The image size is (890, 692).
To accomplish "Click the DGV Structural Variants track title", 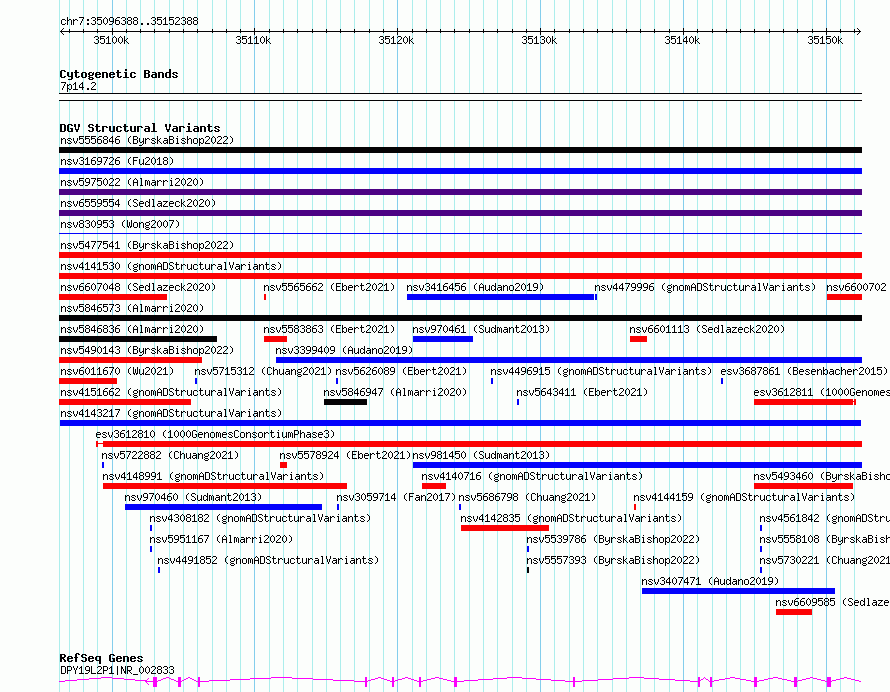I will (140, 128).
